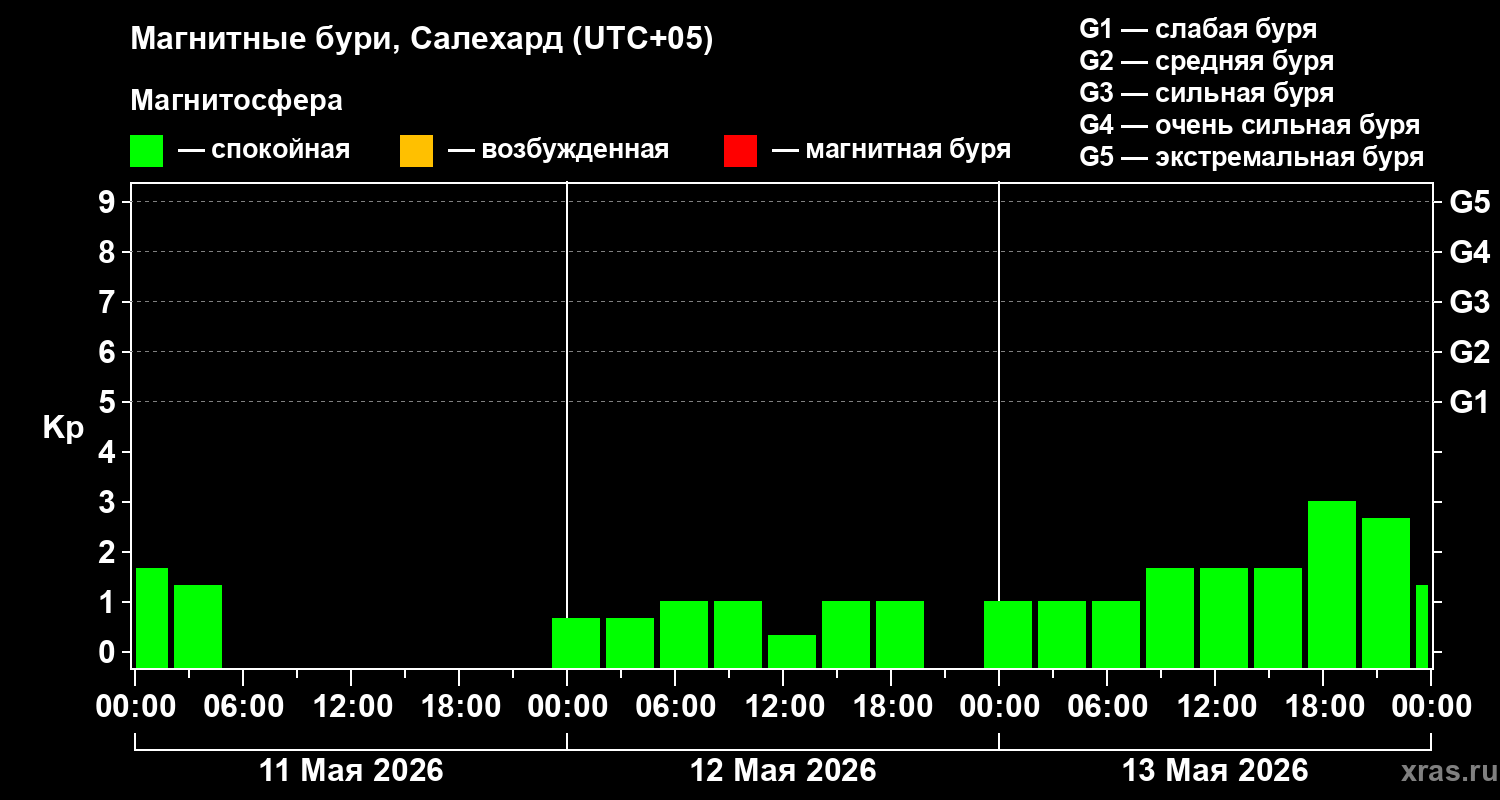Click the orange excited legend swatch
Screen dimensions: 1500x800
[x=416, y=151]
